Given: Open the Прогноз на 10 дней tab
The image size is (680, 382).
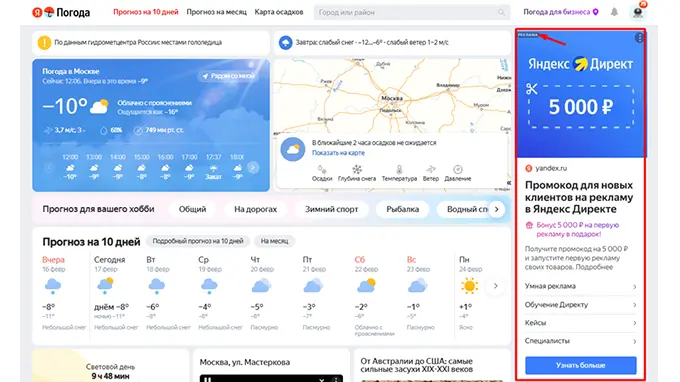Looking at the screenshot, I should point(146,12).
